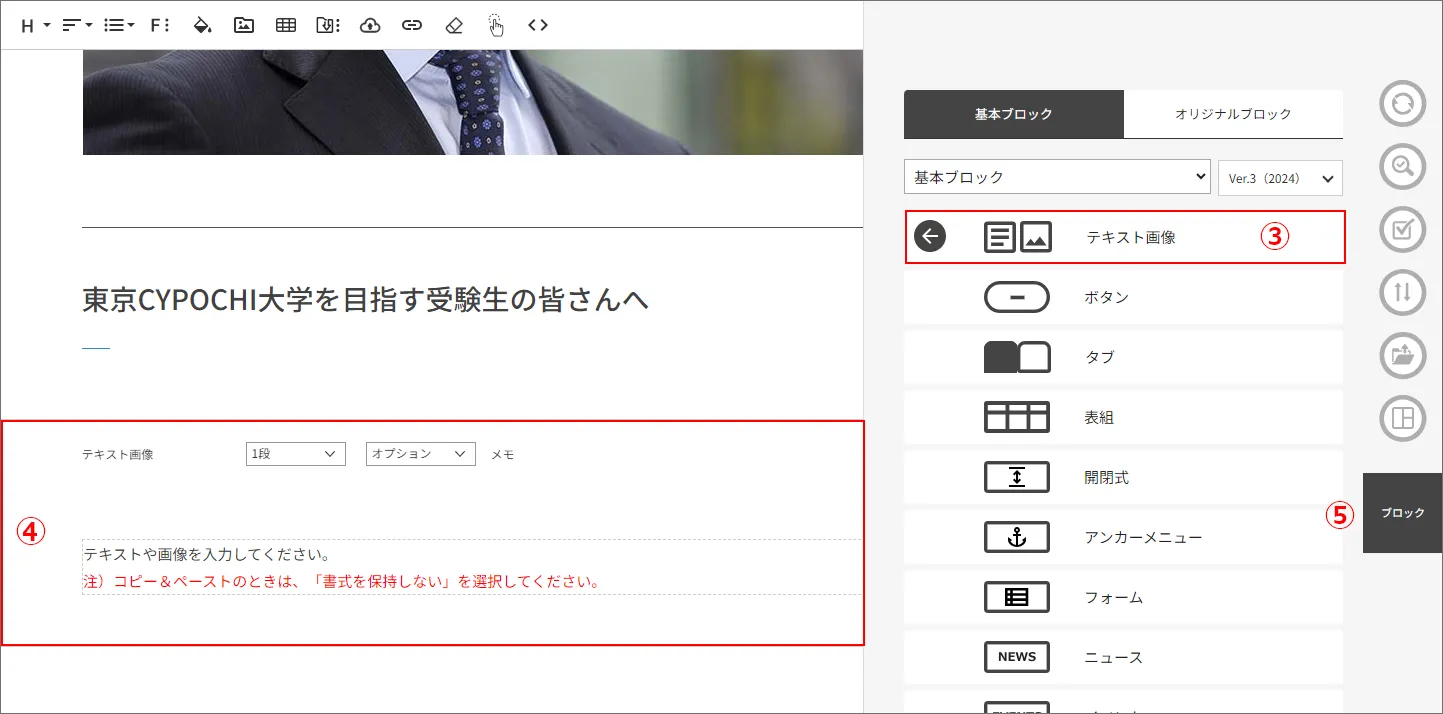Click the magnifier preview check icon
Screen dimensions: 1443x714
[1402, 167]
